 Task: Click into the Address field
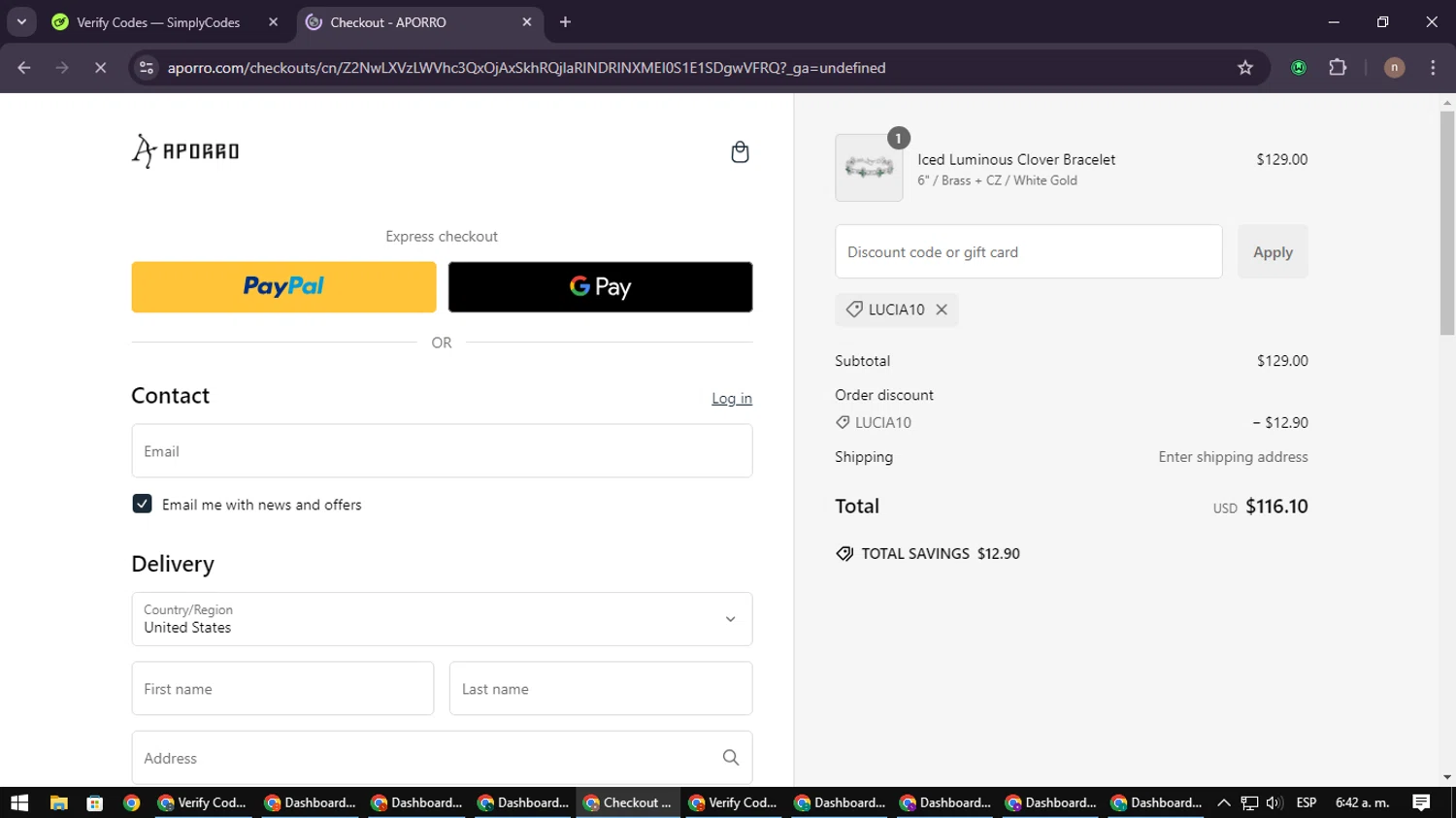pos(442,758)
